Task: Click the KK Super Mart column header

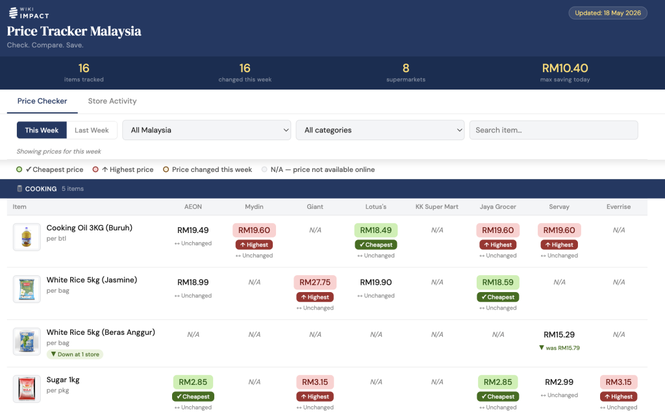Action: pyautogui.click(x=437, y=207)
